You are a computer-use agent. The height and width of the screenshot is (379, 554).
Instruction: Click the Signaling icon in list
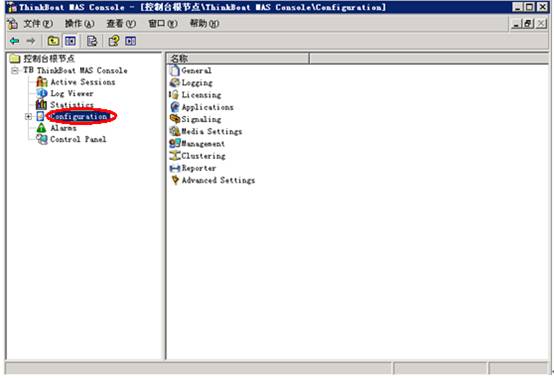(175, 119)
